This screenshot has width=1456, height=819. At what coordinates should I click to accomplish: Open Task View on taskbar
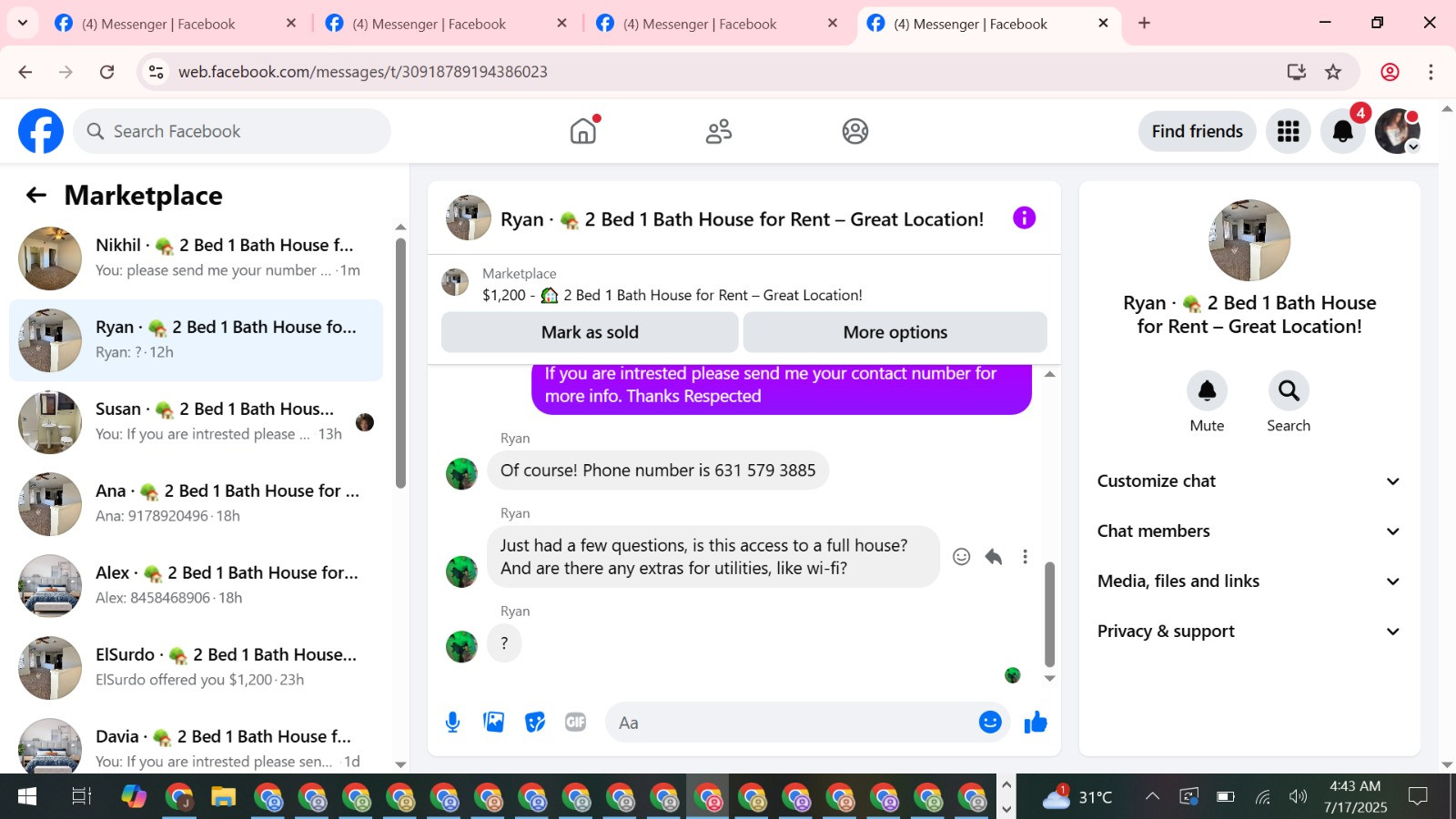point(82,797)
